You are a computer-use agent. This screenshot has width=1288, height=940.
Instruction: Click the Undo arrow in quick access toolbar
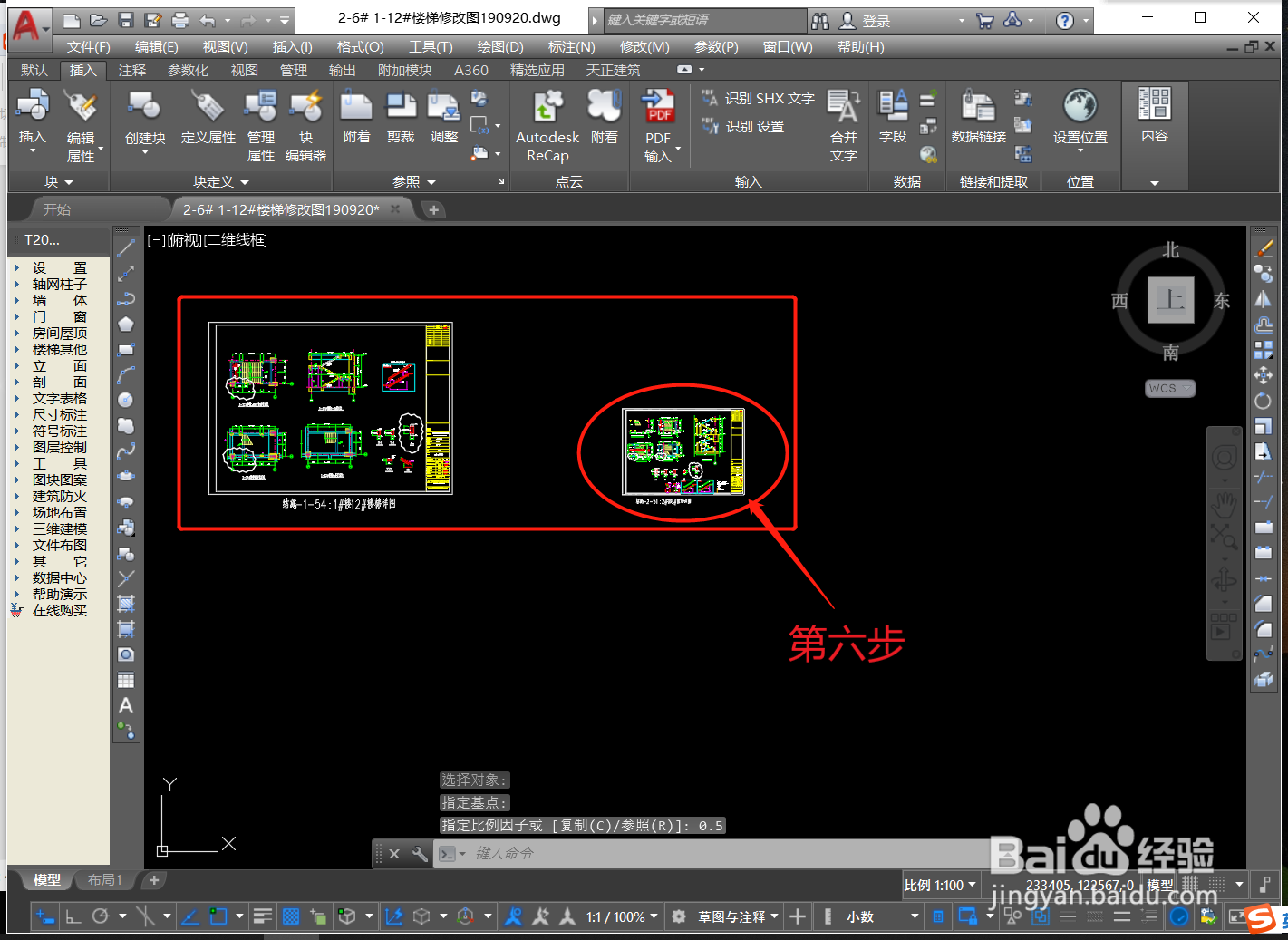coord(208,20)
